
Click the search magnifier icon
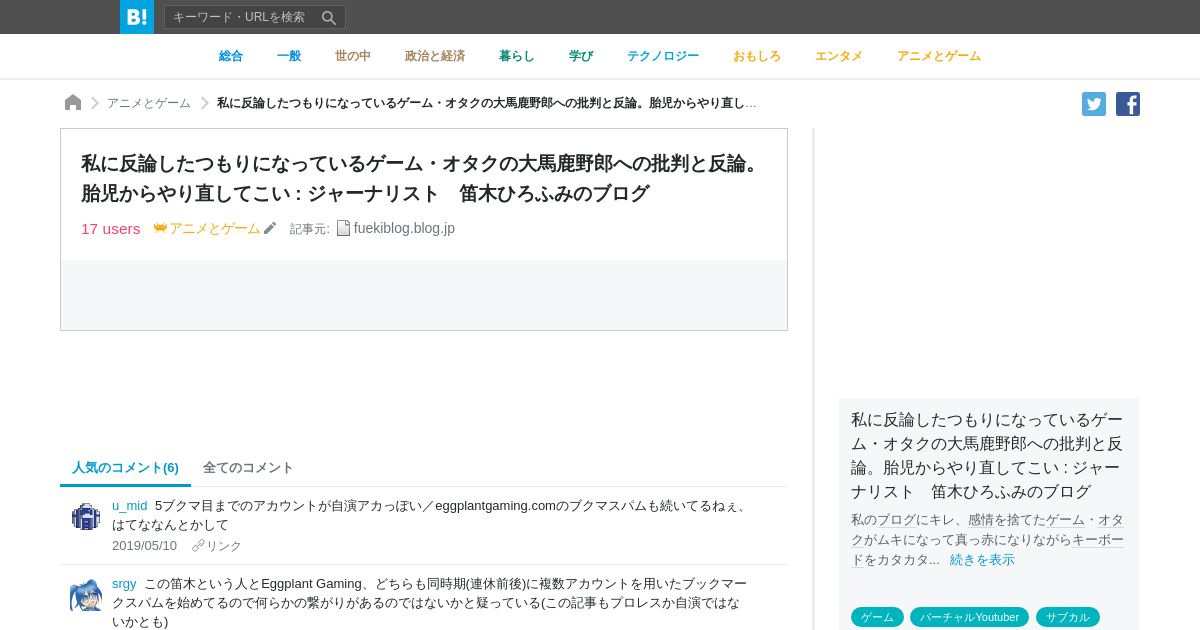328,17
